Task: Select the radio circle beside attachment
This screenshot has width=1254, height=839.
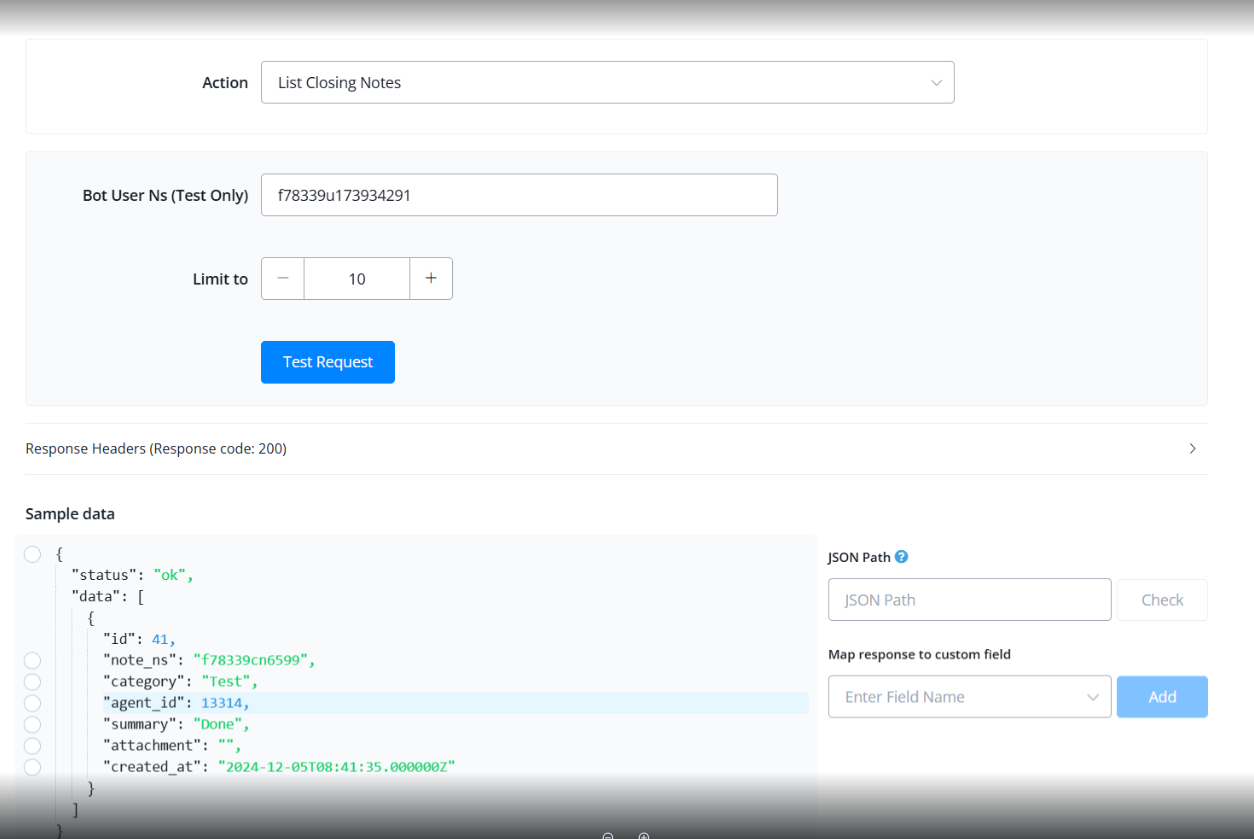Action: pyautogui.click(x=32, y=746)
